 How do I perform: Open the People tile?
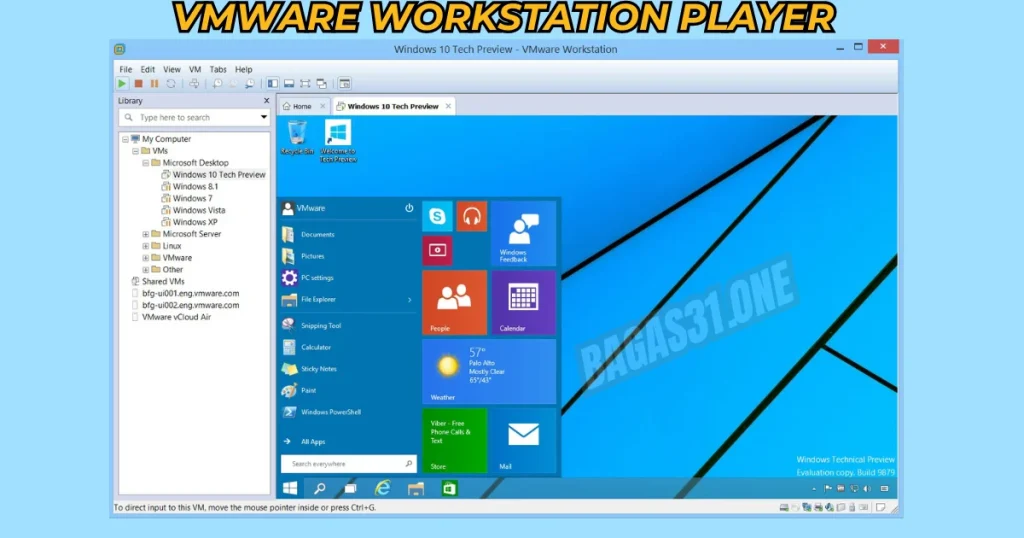point(455,302)
